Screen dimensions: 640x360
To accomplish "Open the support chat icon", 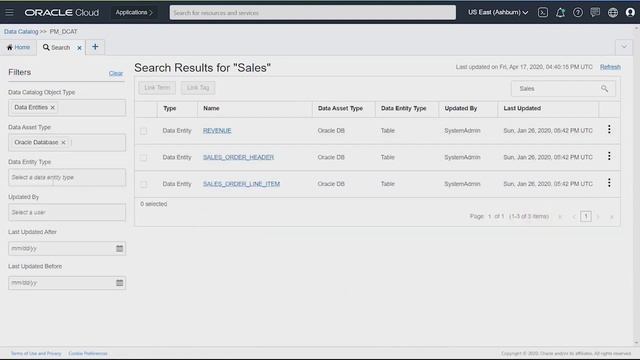I will tap(595, 13).
